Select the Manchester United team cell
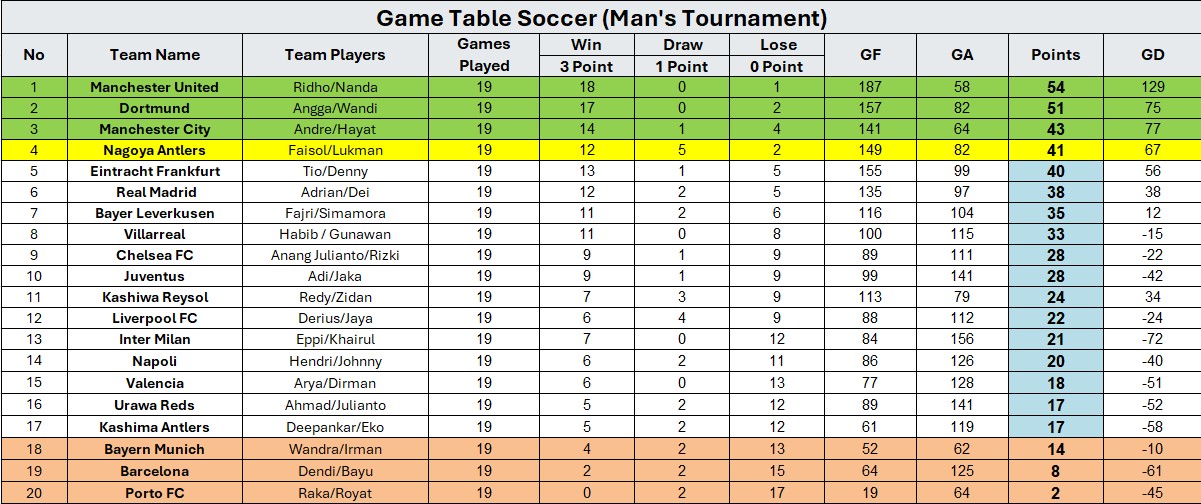This screenshot has width=1201, height=504. 155,87
